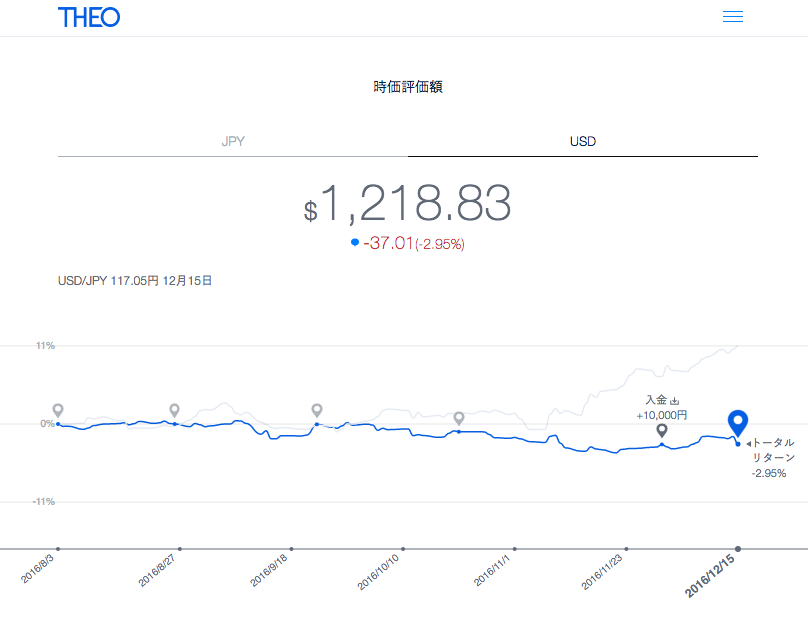808x620 pixels.
Task: Select the 2016/9/18 axis date dot
Action: pyautogui.click(x=292, y=549)
